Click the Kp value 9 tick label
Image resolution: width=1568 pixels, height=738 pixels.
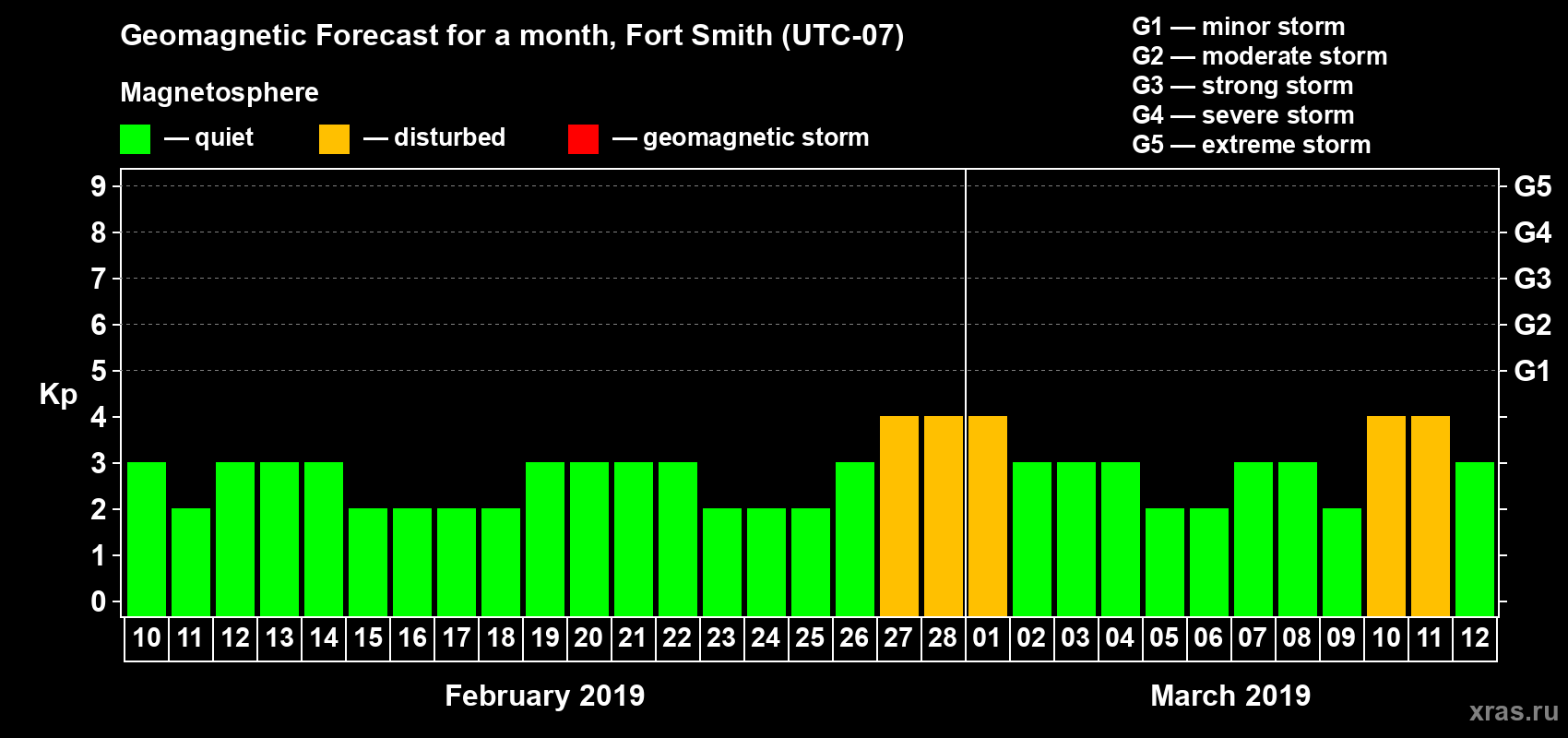[99, 186]
